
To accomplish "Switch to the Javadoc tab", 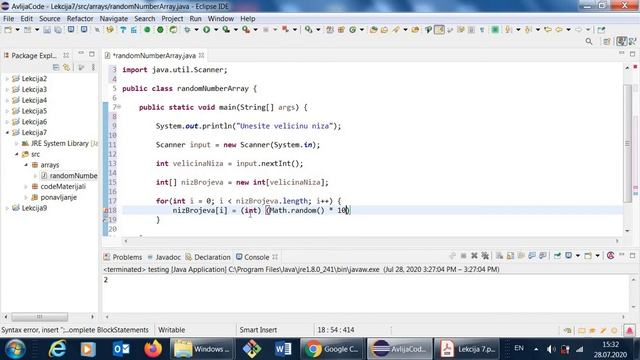I will [x=164, y=257].
